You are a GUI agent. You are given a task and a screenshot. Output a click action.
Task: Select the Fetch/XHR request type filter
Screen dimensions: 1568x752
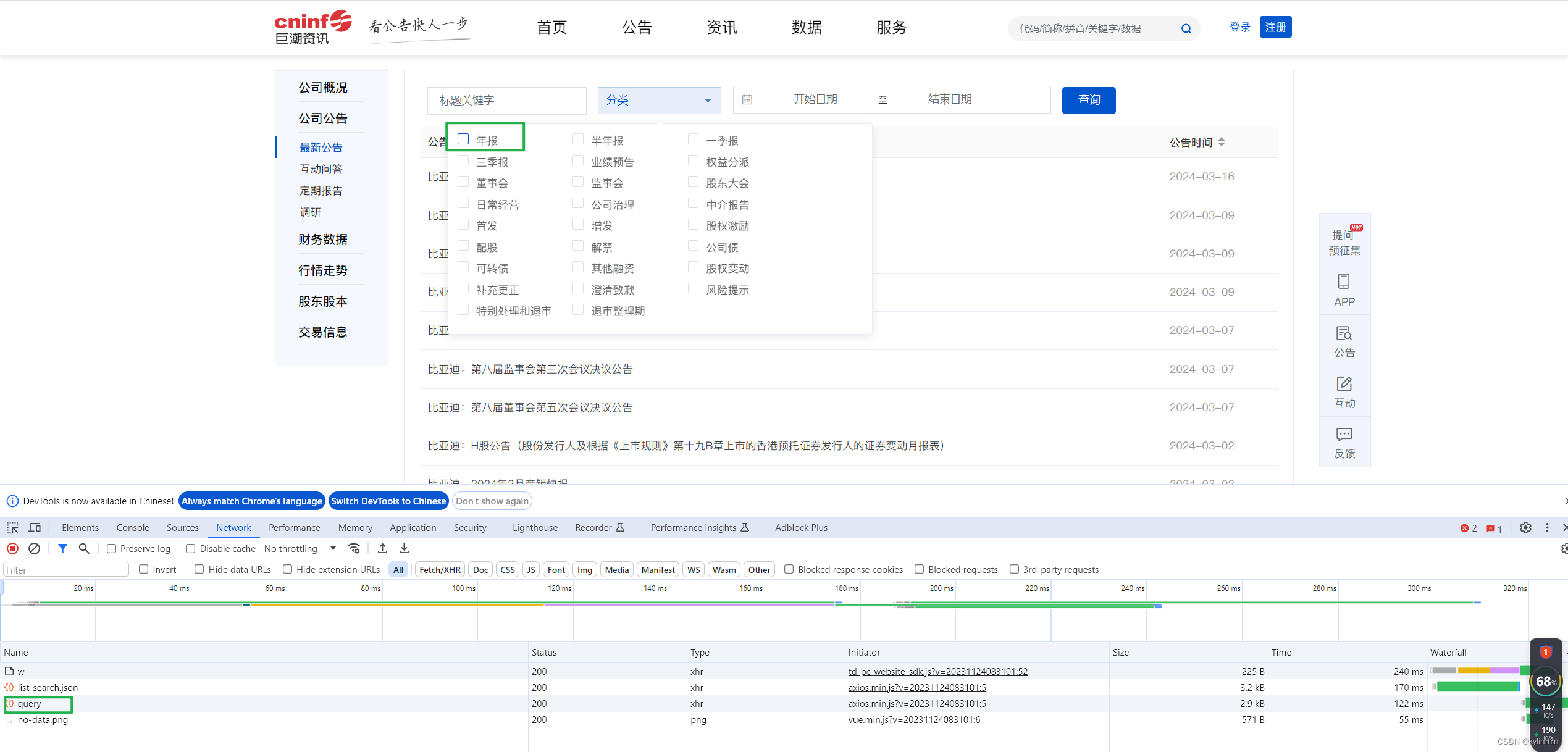tap(440, 570)
